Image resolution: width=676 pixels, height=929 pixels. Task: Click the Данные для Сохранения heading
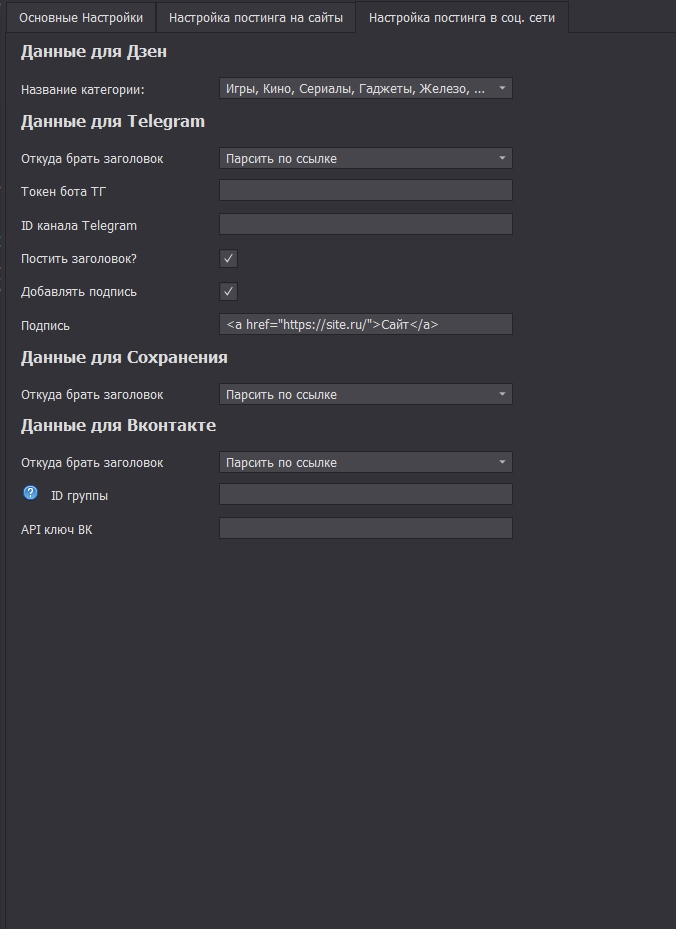124,358
